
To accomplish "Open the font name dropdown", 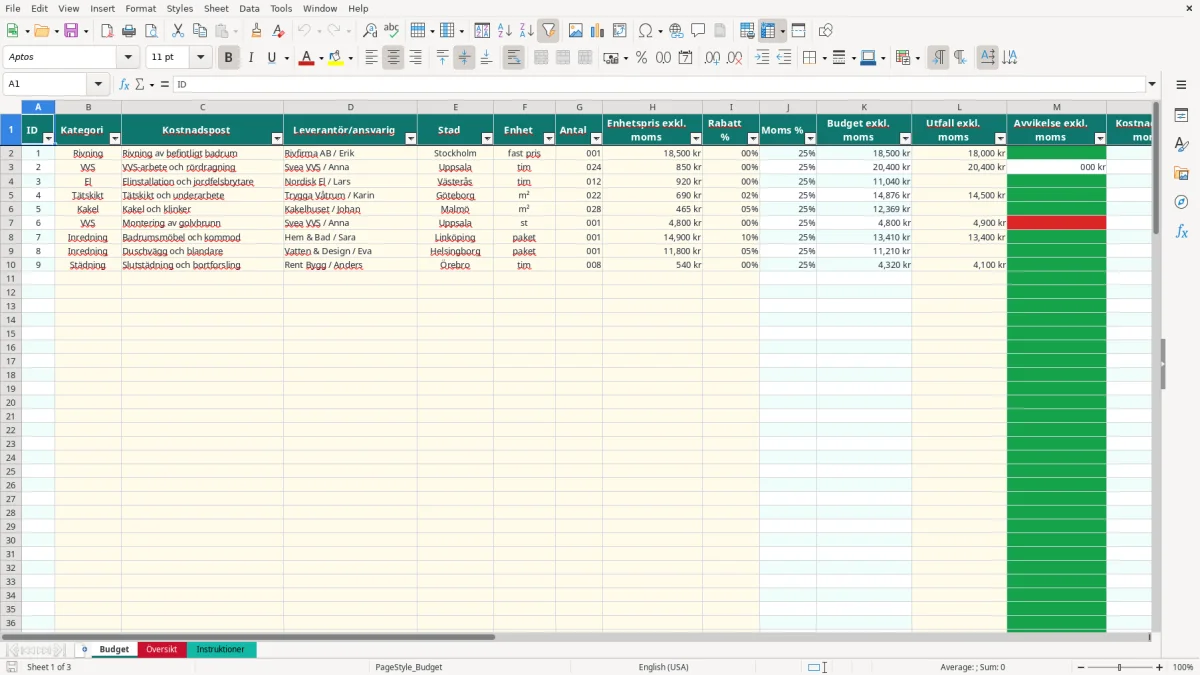I will coord(127,58).
